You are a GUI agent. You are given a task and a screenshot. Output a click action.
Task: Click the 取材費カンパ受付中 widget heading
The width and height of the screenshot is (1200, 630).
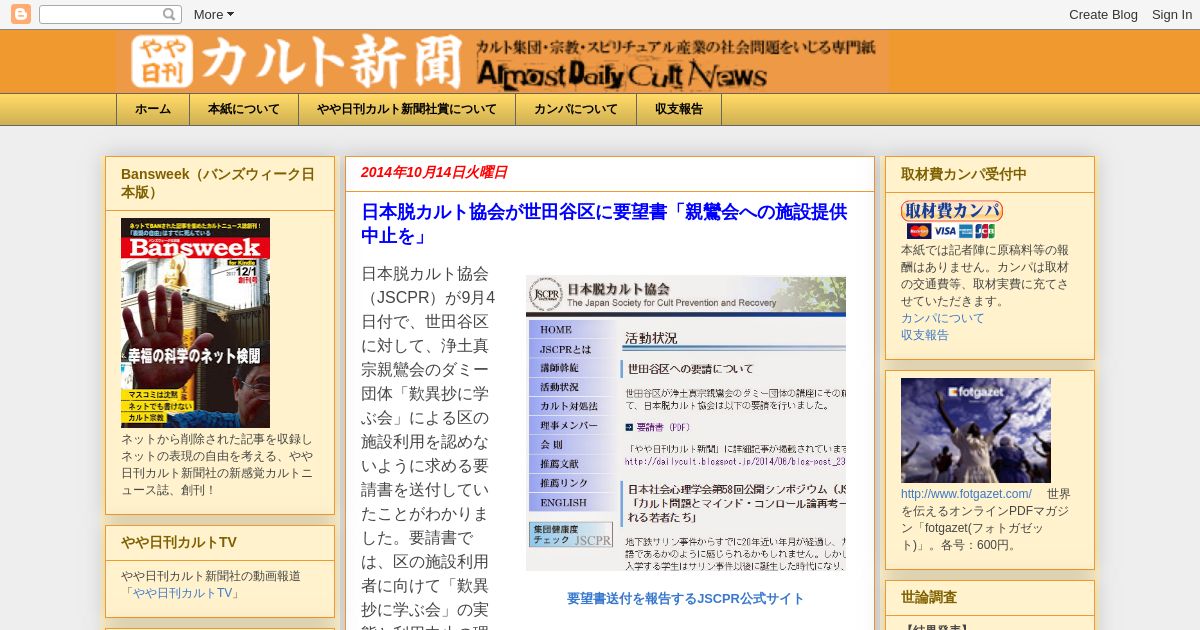pos(964,174)
